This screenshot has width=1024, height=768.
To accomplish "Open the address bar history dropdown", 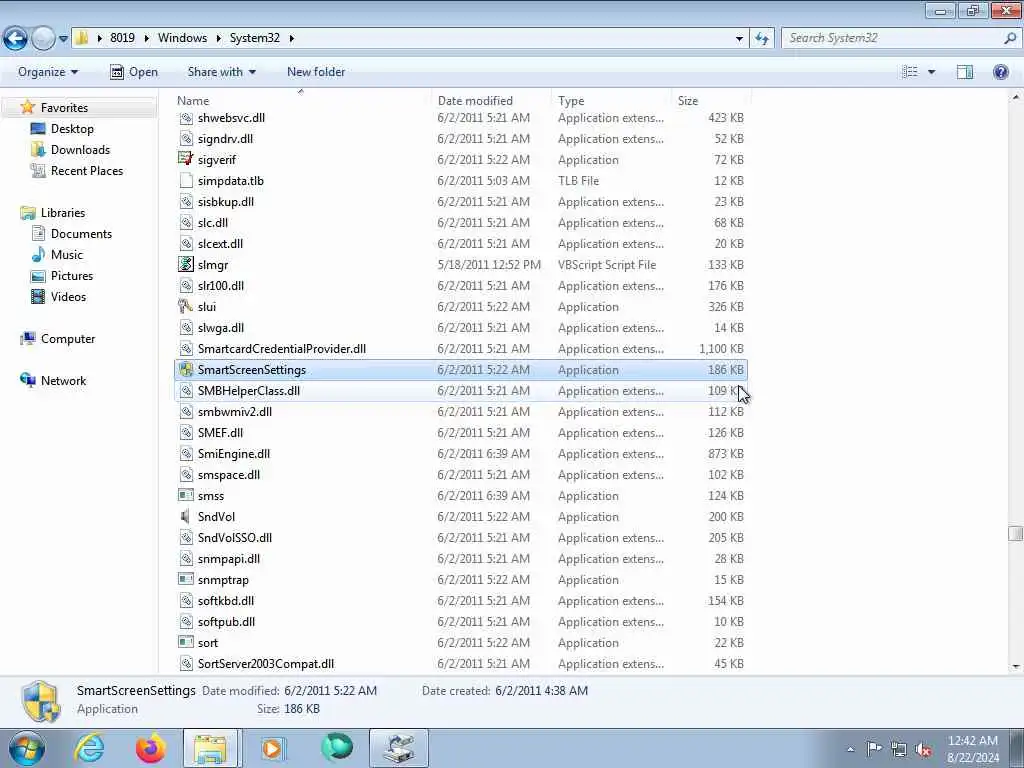I will click(739, 39).
